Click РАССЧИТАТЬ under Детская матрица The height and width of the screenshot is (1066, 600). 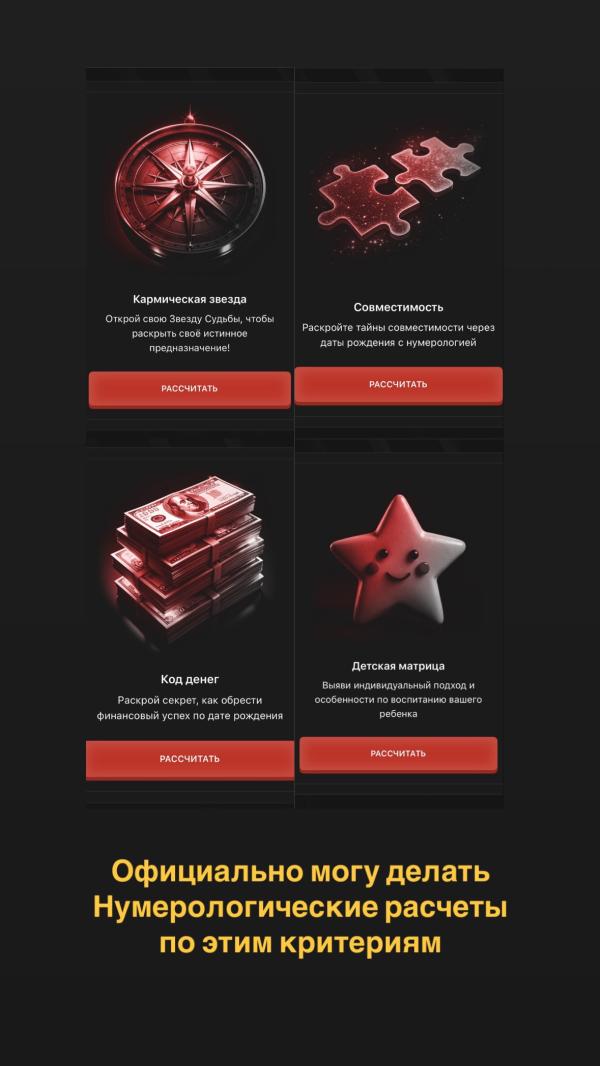pos(398,754)
